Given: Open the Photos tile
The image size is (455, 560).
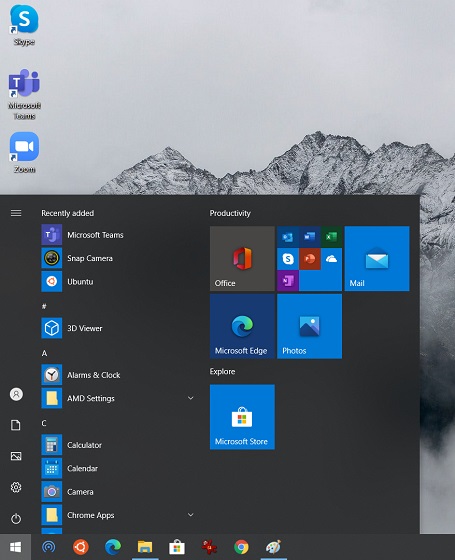Looking at the screenshot, I should [309, 326].
